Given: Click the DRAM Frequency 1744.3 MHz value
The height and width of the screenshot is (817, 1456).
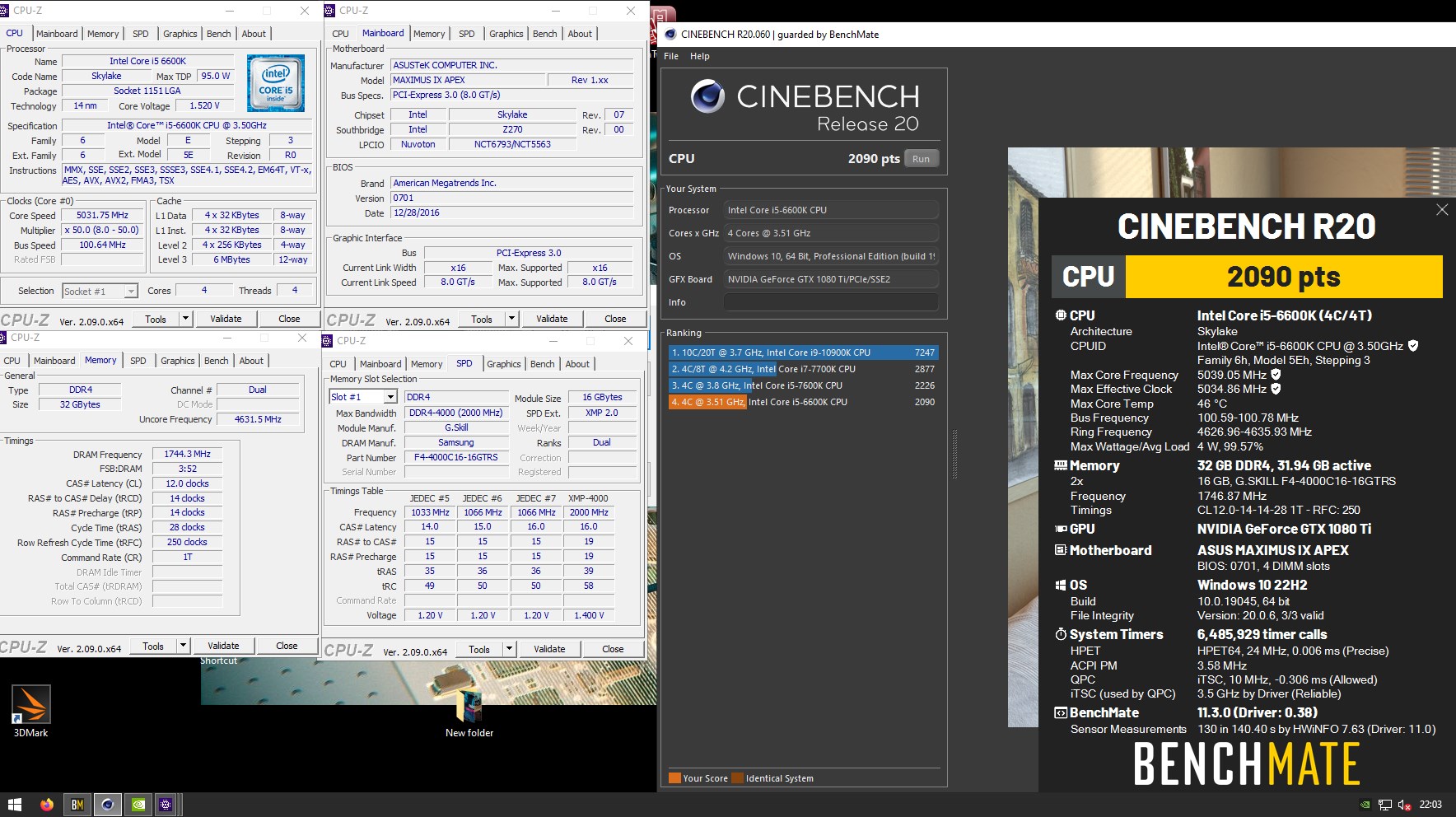Looking at the screenshot, I should point(187,454).
